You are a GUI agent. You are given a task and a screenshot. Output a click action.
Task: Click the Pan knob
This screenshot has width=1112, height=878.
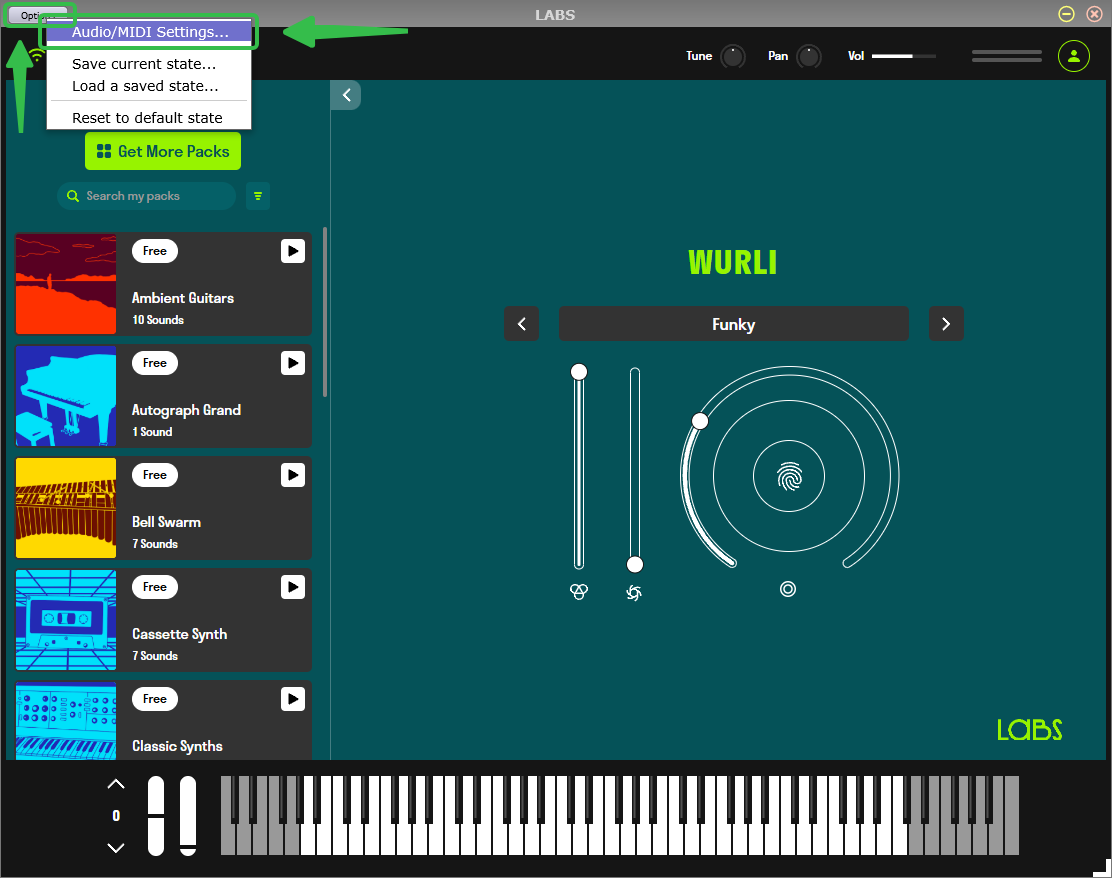808,56
